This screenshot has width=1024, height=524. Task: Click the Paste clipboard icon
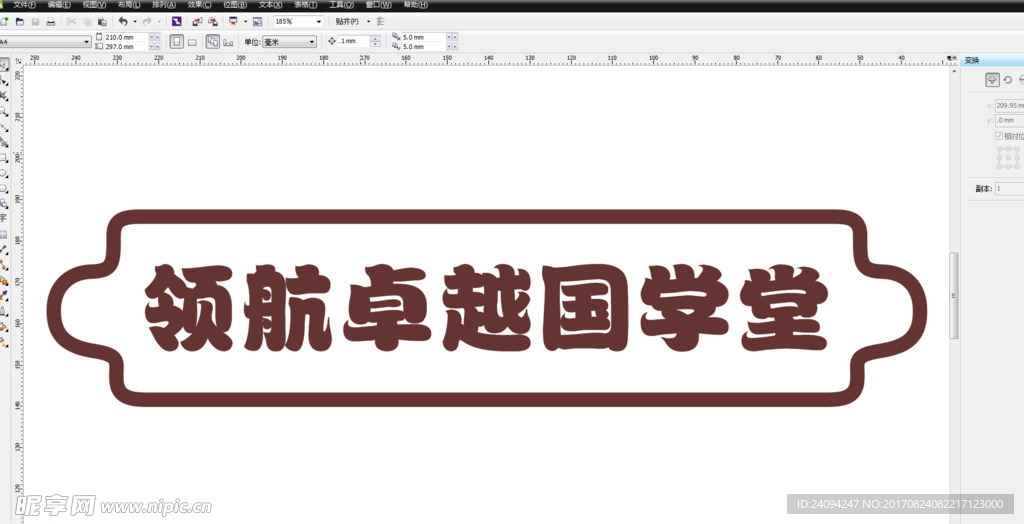coord(102,22)
